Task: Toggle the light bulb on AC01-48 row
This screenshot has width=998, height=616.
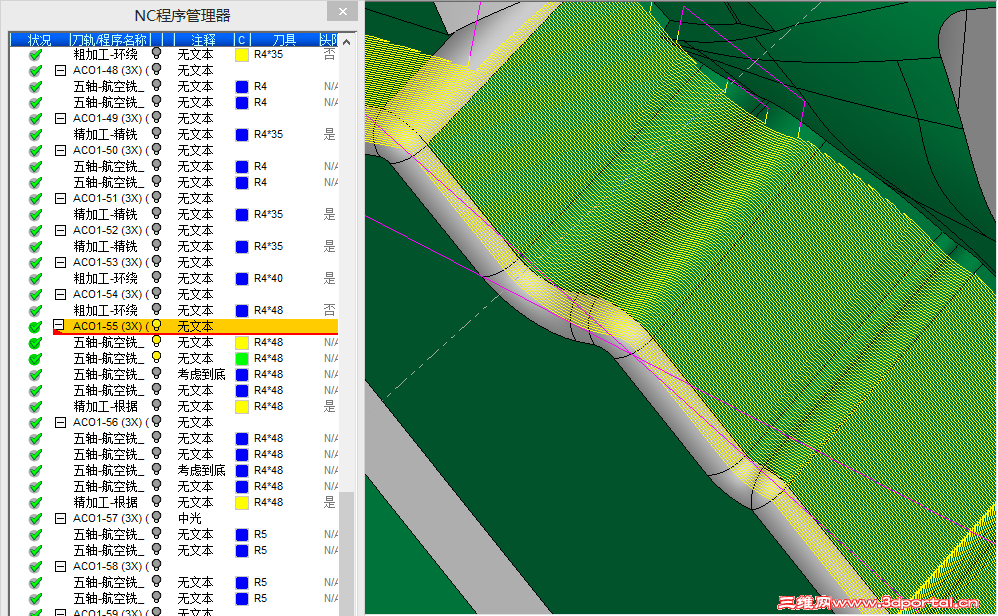Action: [x=156, y=70]
